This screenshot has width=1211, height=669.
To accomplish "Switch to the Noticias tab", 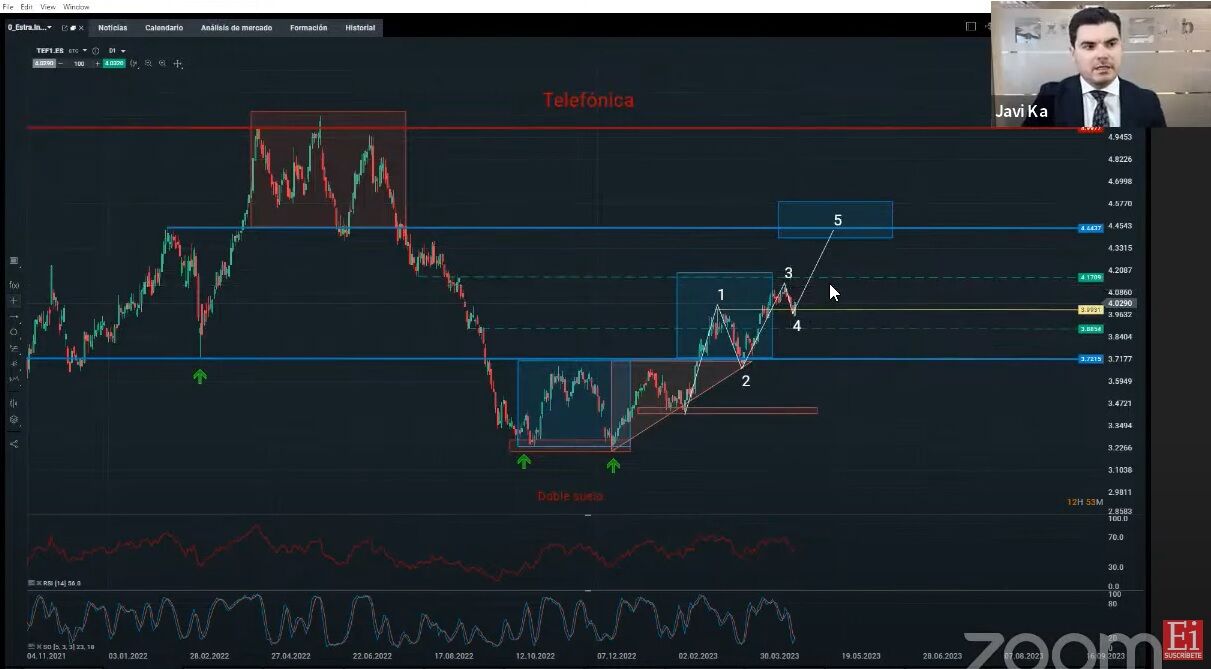I will click(113, 28).
